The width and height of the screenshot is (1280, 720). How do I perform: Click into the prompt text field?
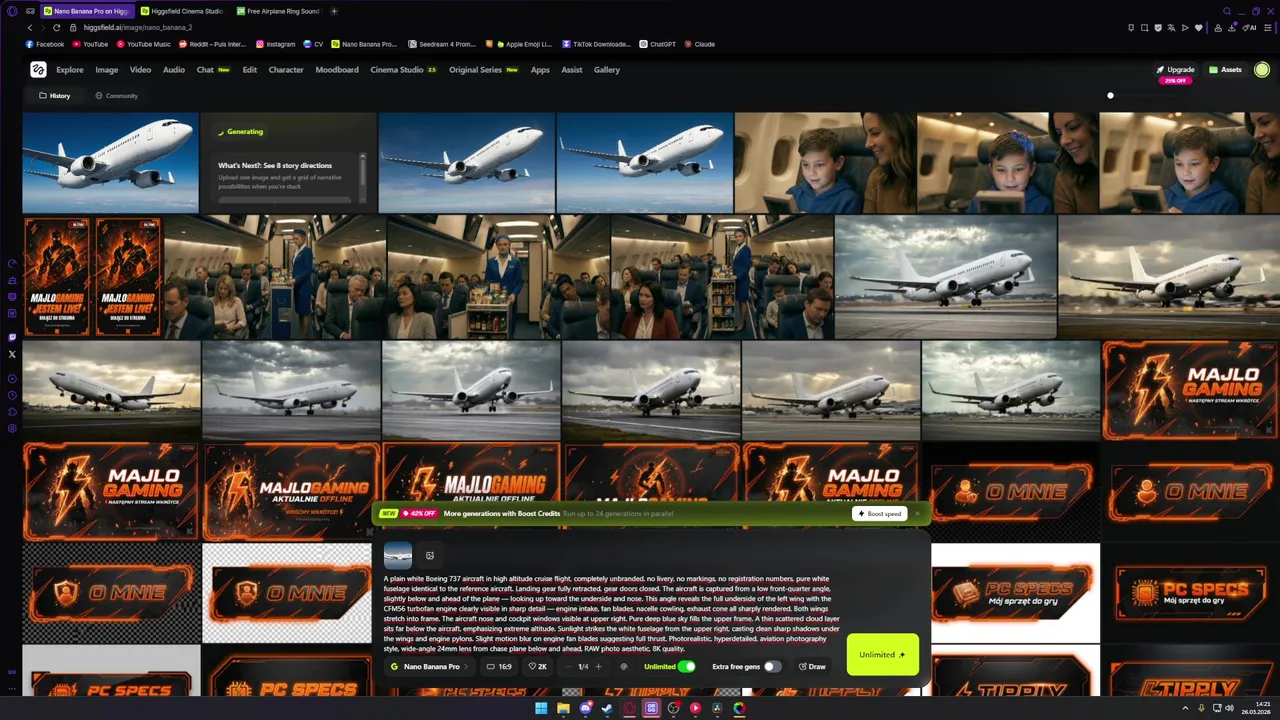tap(611, 613)
